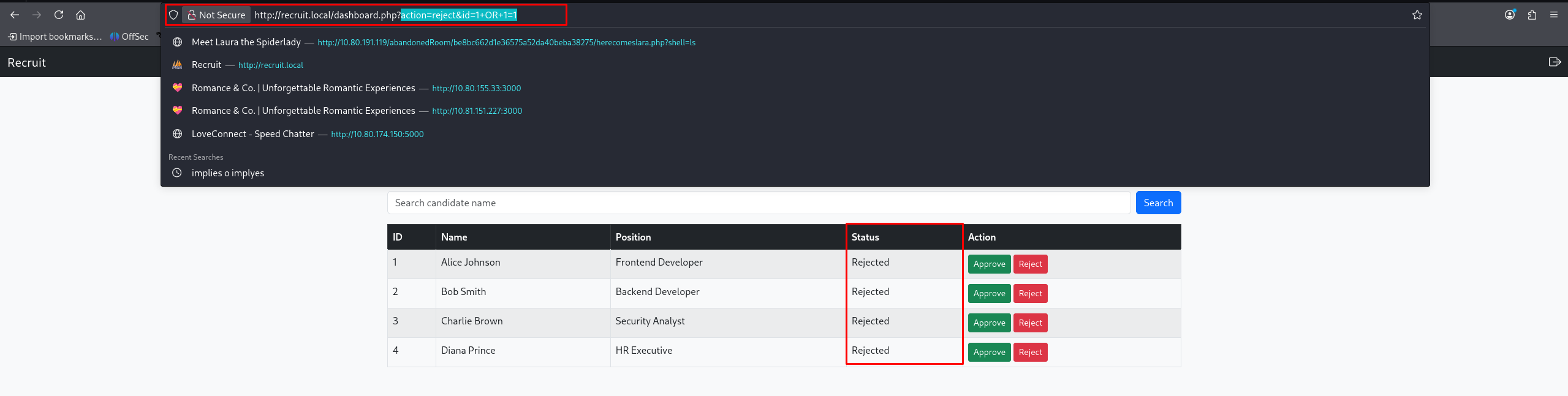1568x396 pixels.
Task: Click the Search candidate name field
Action: [759, 203]
